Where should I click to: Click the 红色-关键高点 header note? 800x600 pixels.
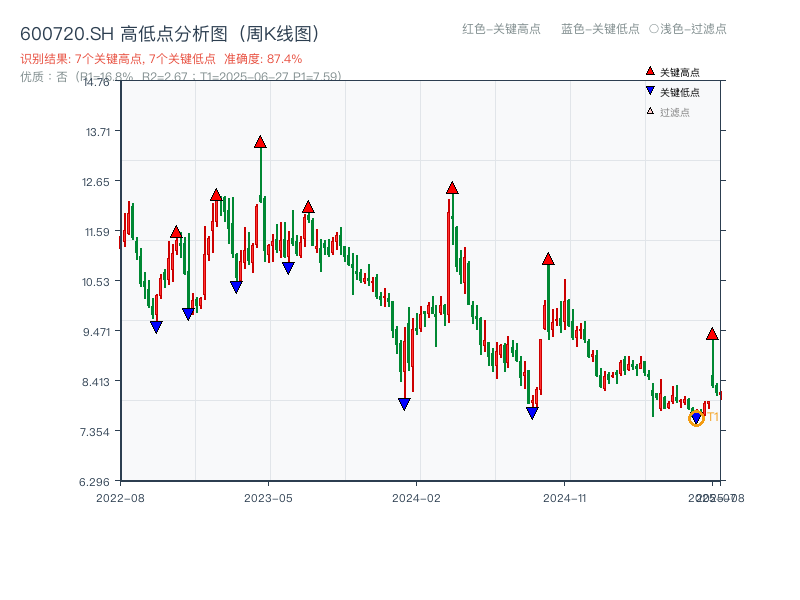(x=501, y=29)
